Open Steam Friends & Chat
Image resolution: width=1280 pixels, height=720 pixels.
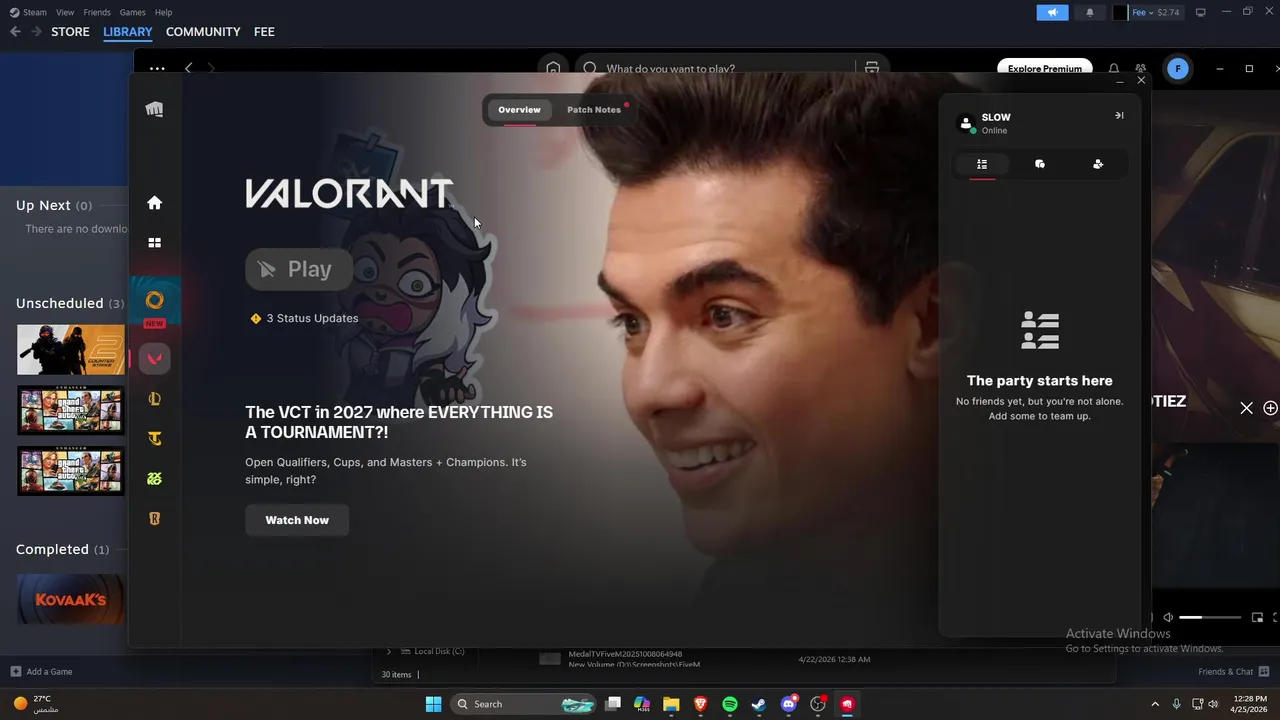click(x=1233, y=672)
